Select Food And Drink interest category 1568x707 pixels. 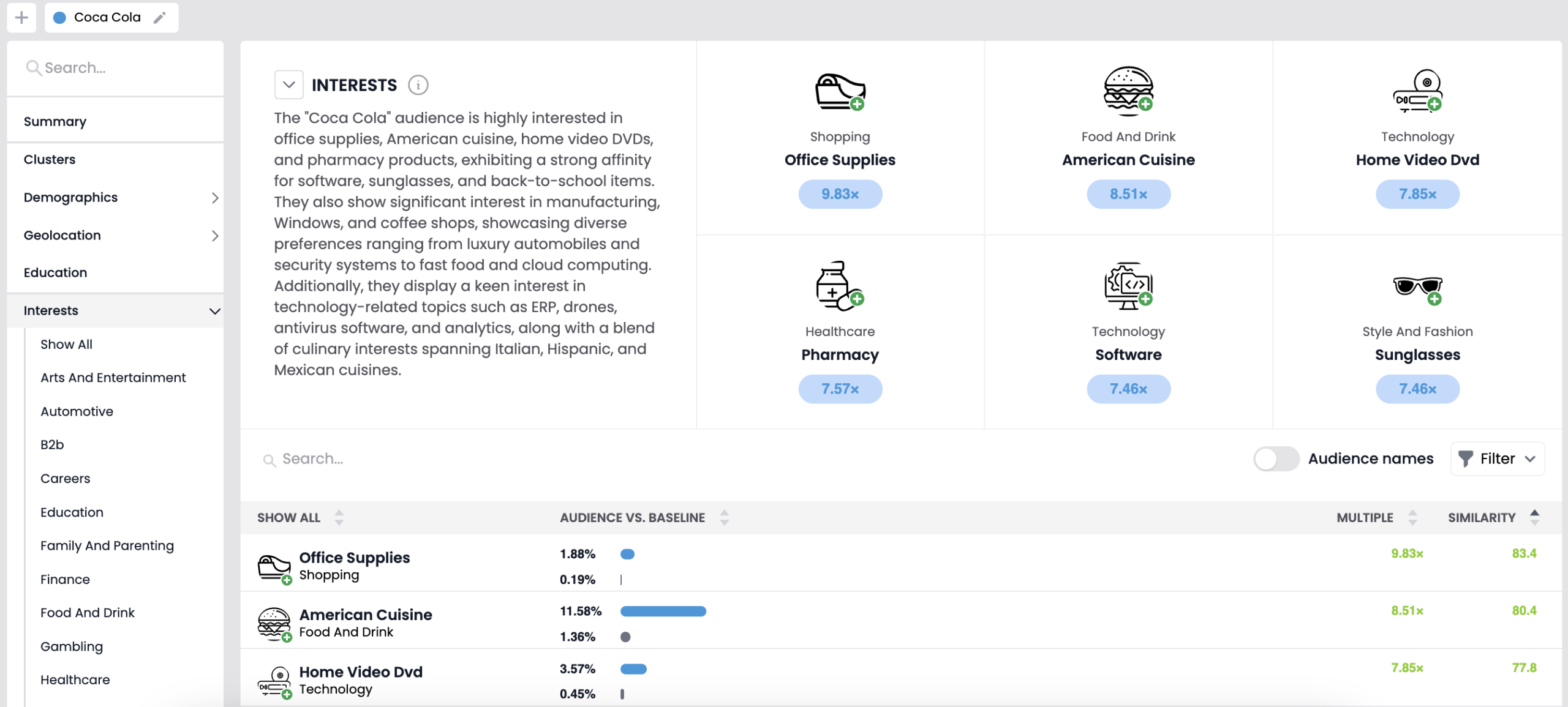pos(88,613)
